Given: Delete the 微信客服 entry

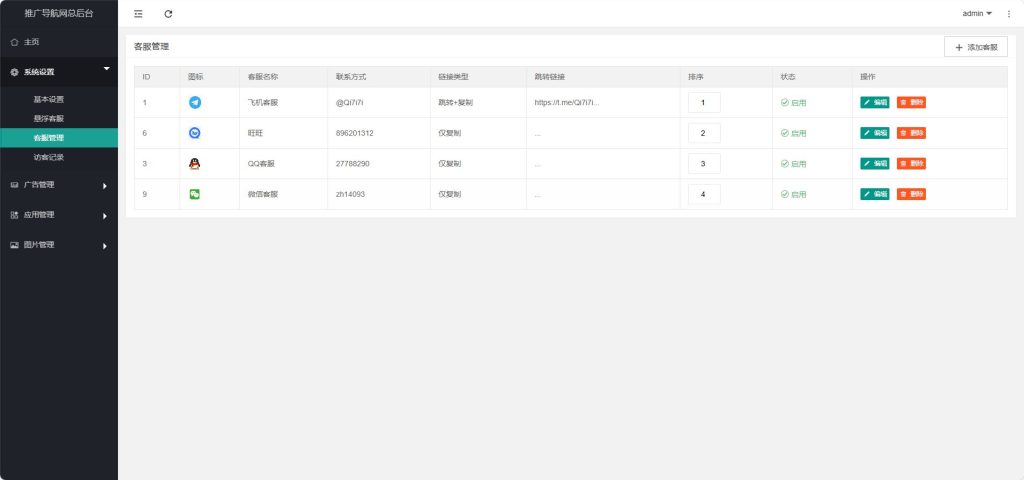Looking at the screenshot, I should 911,194.
